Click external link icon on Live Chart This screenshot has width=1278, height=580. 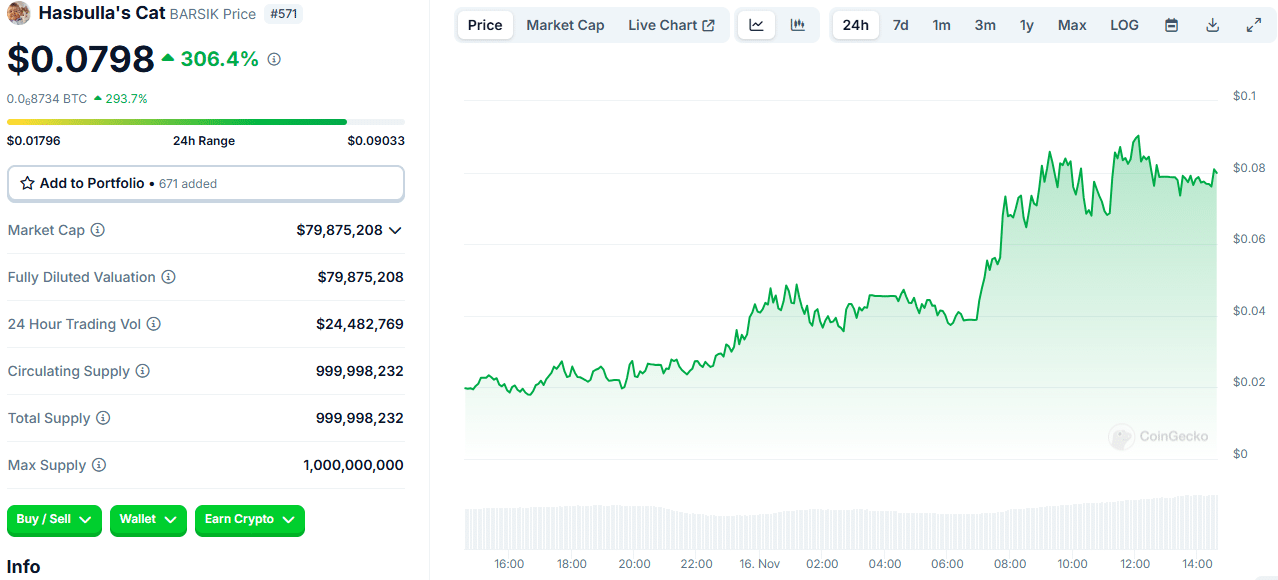tap(709, 25)
